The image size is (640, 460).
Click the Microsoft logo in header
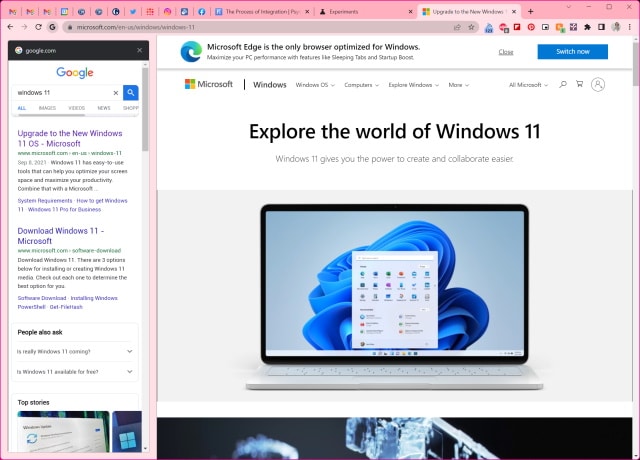pos(209,85)
